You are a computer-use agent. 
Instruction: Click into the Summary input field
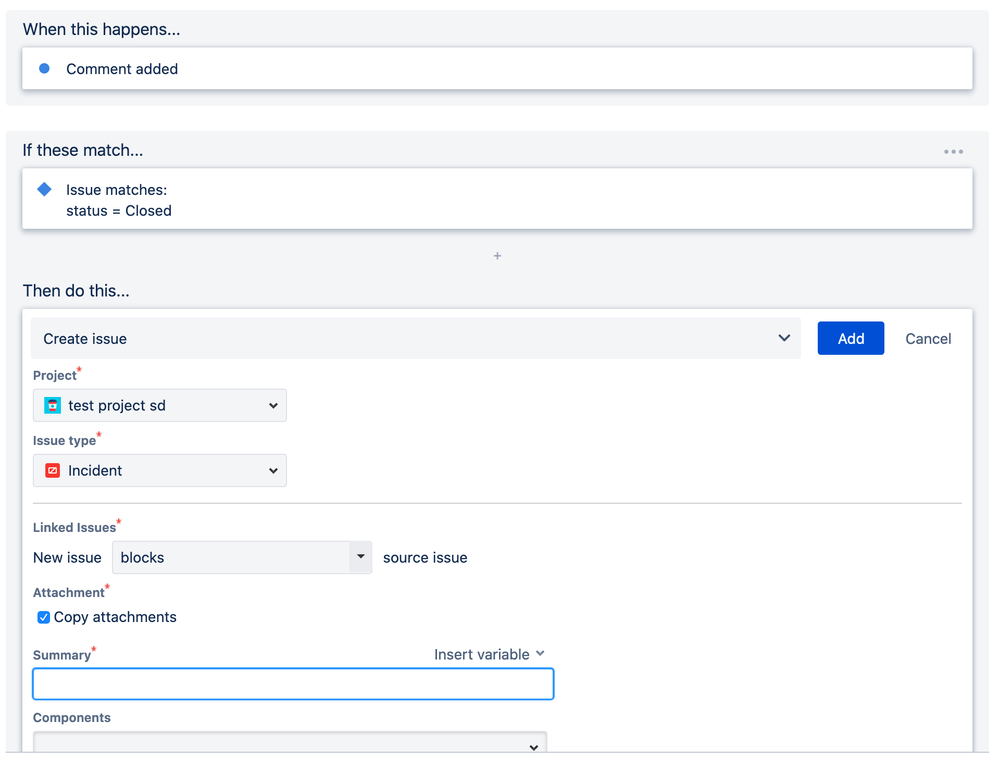[293, 684]
